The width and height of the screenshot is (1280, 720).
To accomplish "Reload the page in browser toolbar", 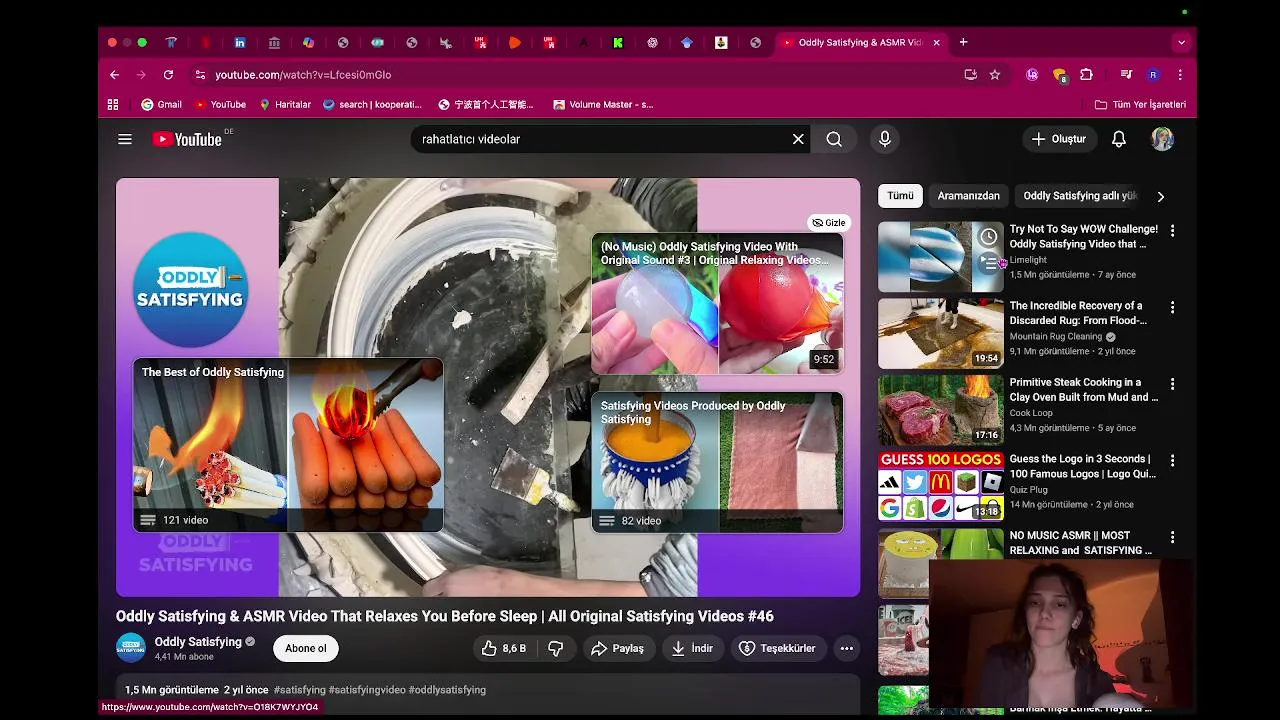I will pyautogui.click(x=168, y=75).
